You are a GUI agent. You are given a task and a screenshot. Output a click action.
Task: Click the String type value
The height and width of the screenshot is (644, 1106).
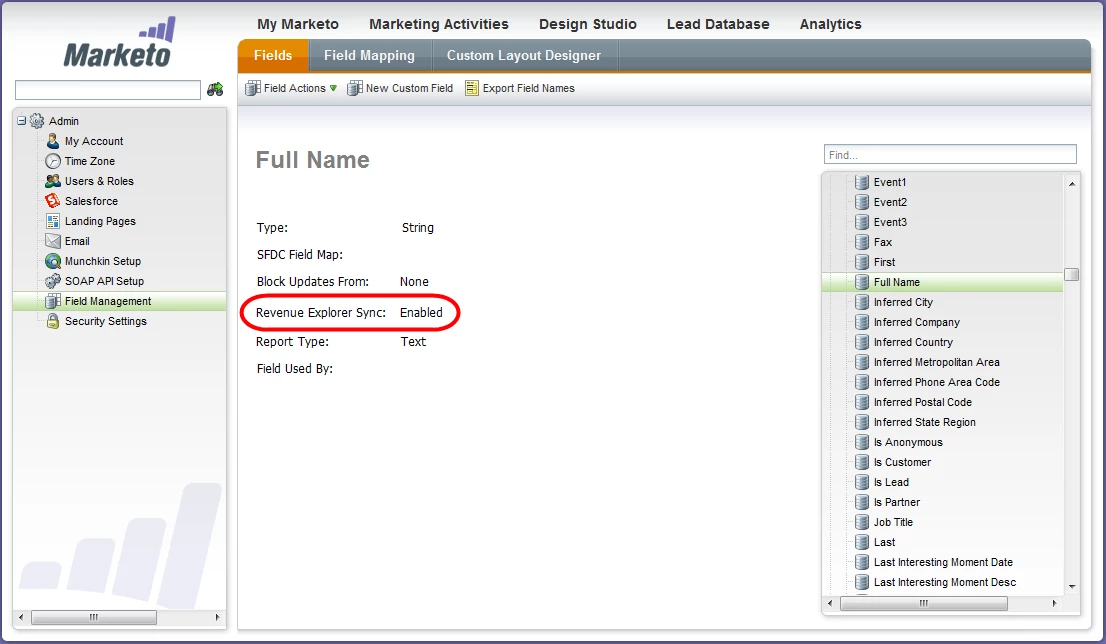pos(418,228)
